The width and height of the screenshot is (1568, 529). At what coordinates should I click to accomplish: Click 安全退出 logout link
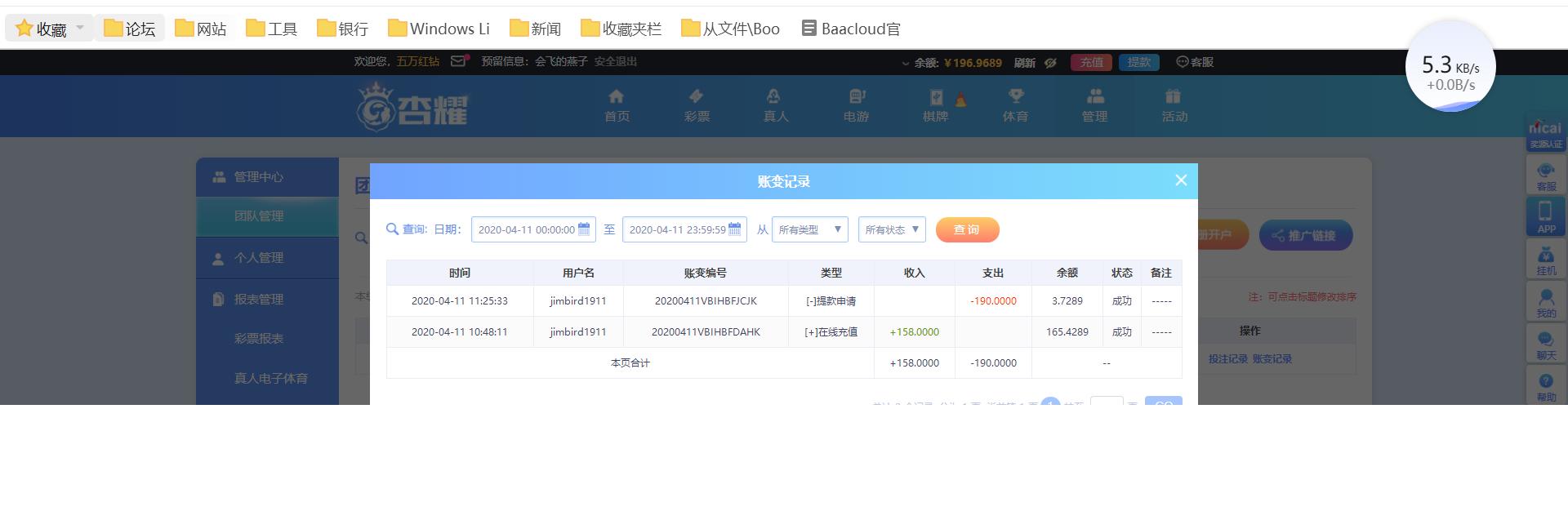pyautogui.click(x=616, y=61)
